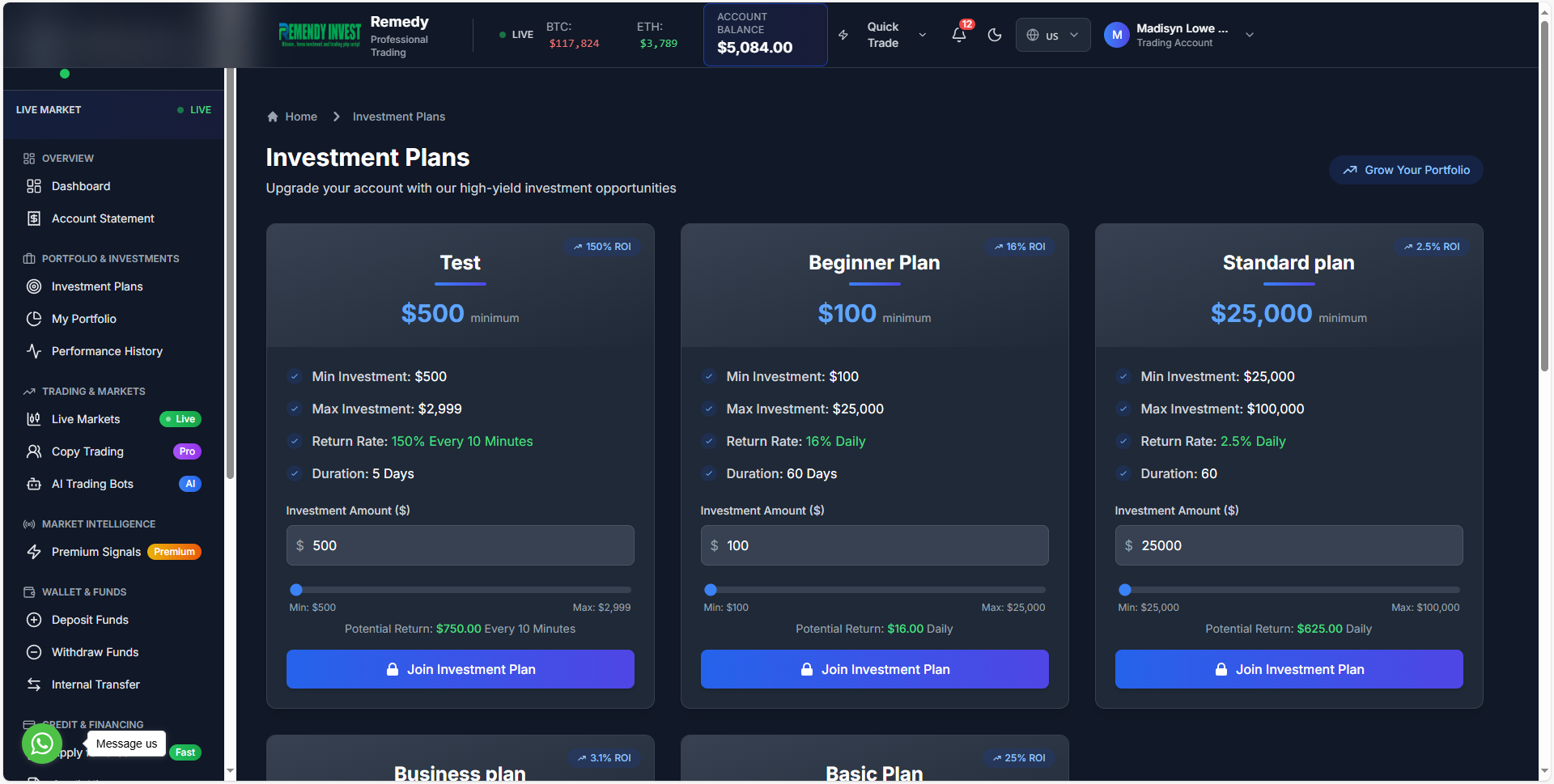Click the Account Statement document icon
Image resolution: width=1554 pixels, height=784 pixels.
(x=34, y=218)
